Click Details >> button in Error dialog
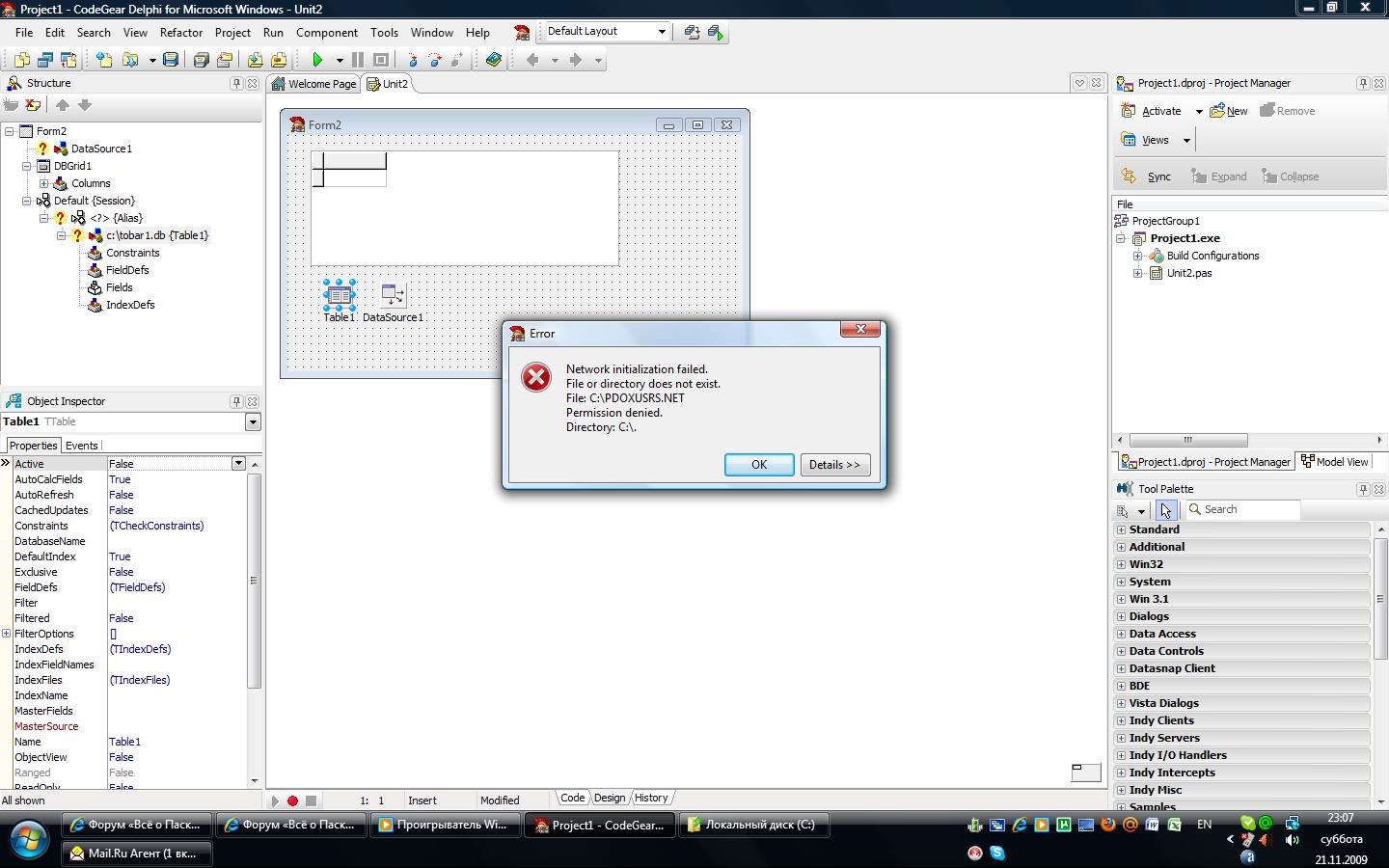Screen dimensions: 1389x868 point(834,465)
